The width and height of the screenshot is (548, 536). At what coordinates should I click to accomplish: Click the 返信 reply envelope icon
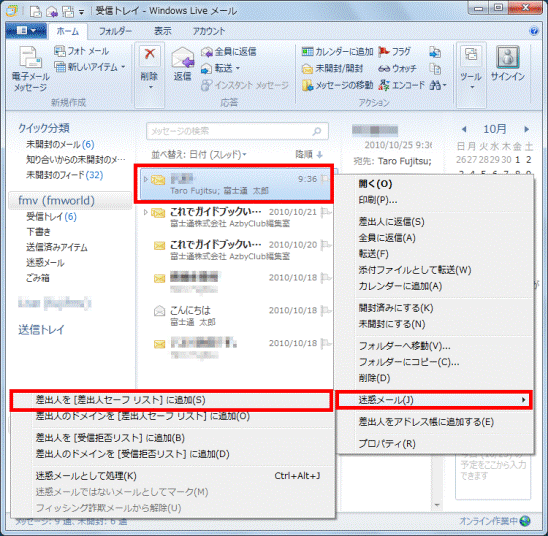pyautogui.click(x=183, y=57)
